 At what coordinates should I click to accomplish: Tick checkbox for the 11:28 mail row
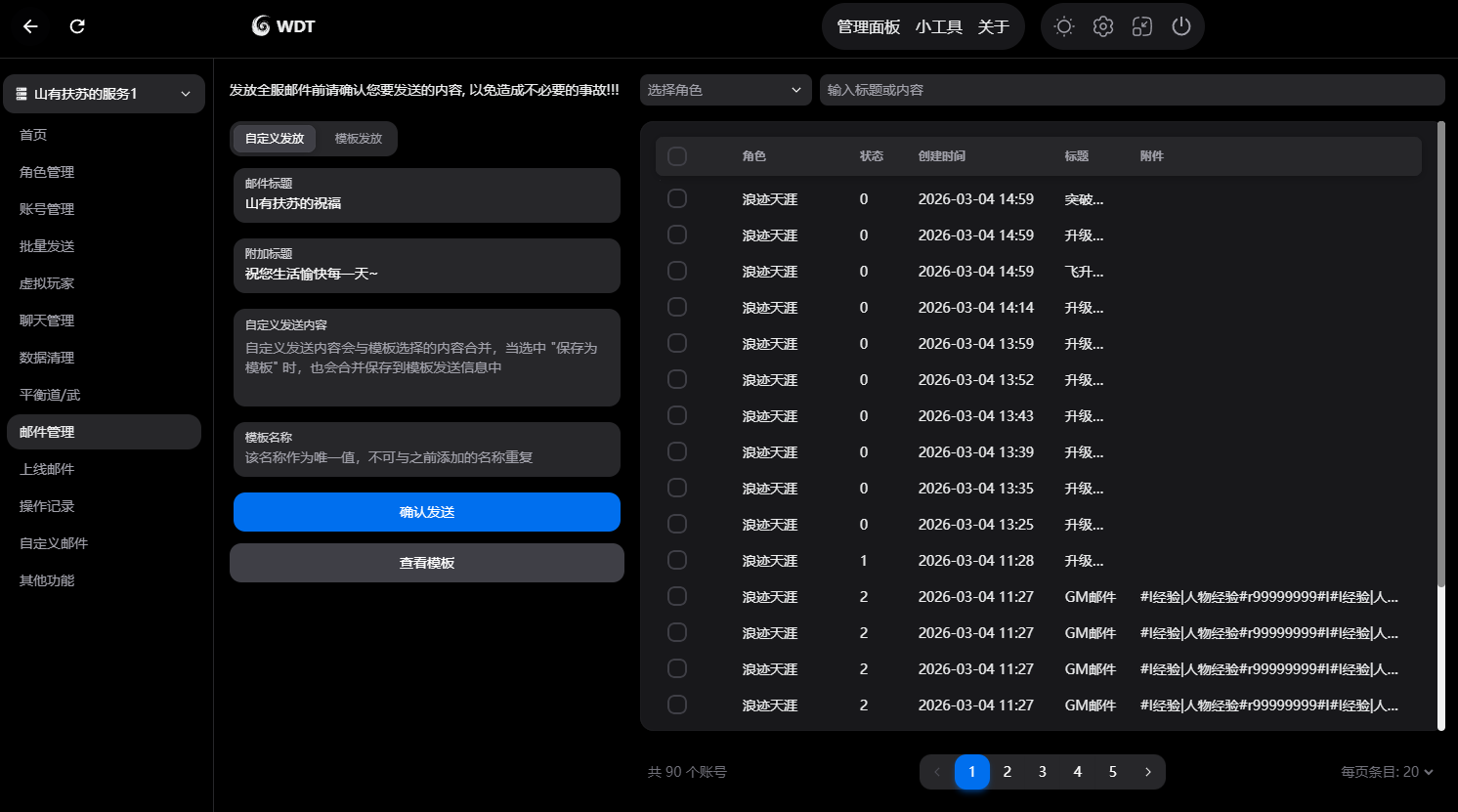677,561
